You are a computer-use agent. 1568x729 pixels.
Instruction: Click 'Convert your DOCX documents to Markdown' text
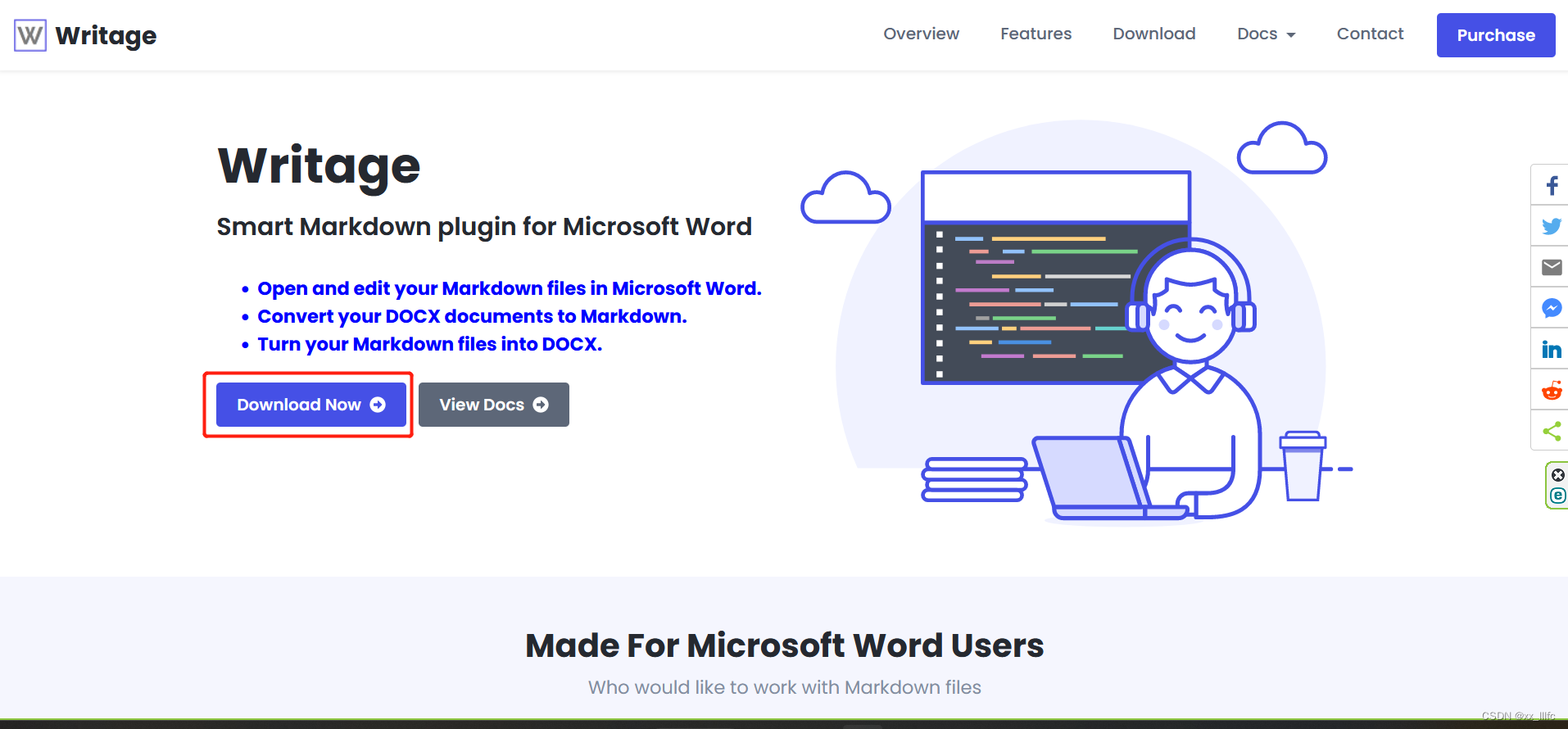pos(472,316)
